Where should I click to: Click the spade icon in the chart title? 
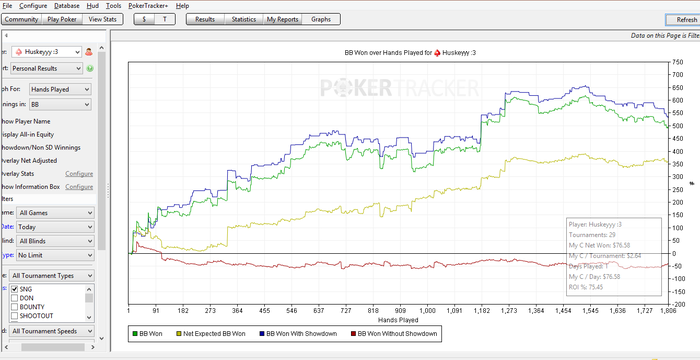coord(438,53)
